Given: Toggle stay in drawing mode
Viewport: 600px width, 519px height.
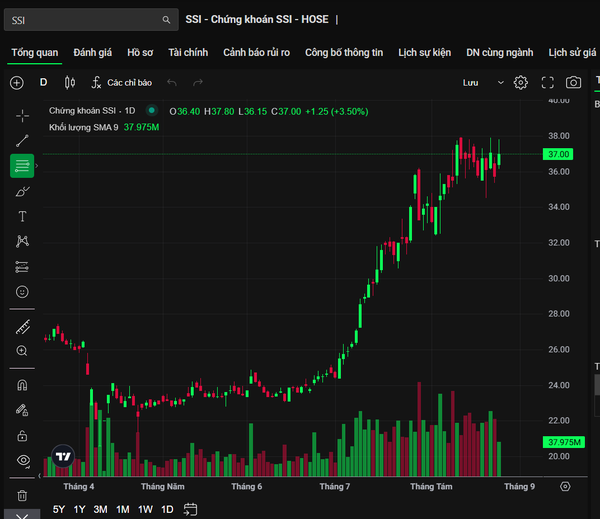Looking at the screenshot, I should 22,410.
